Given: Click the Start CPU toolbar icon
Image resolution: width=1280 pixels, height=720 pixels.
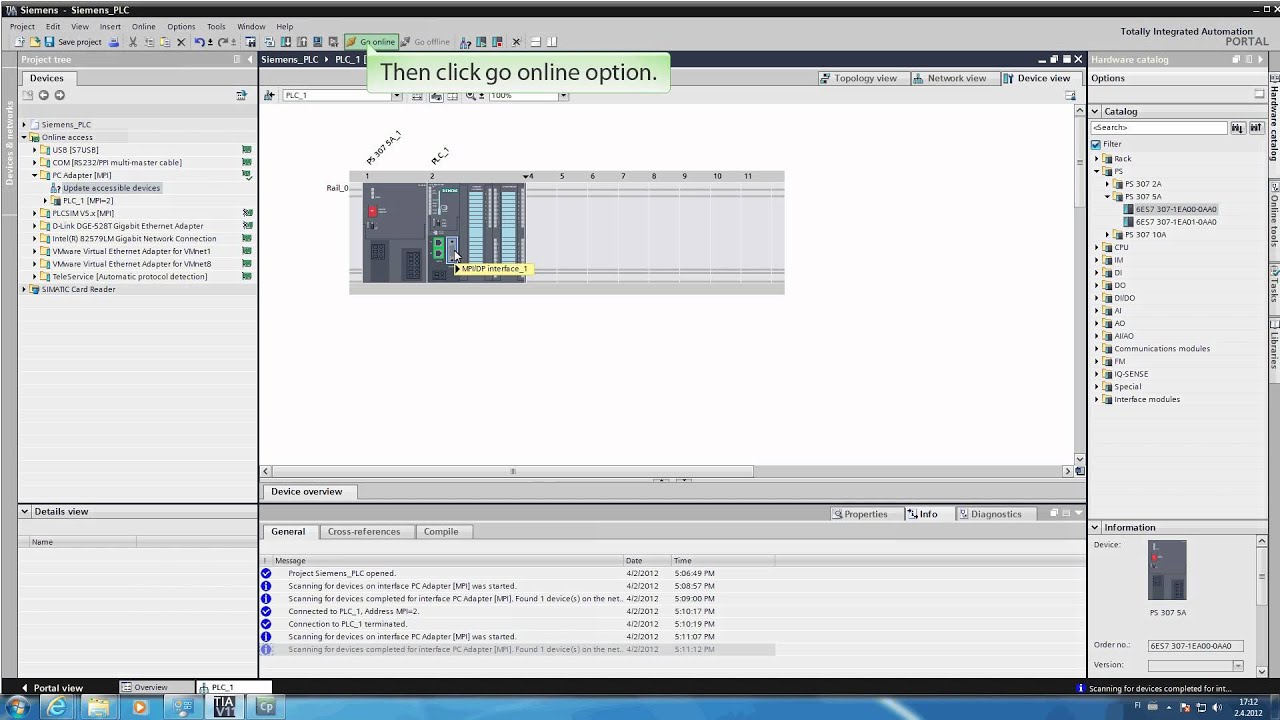Looking at the screenshot, I should click(x=481, y=42).
